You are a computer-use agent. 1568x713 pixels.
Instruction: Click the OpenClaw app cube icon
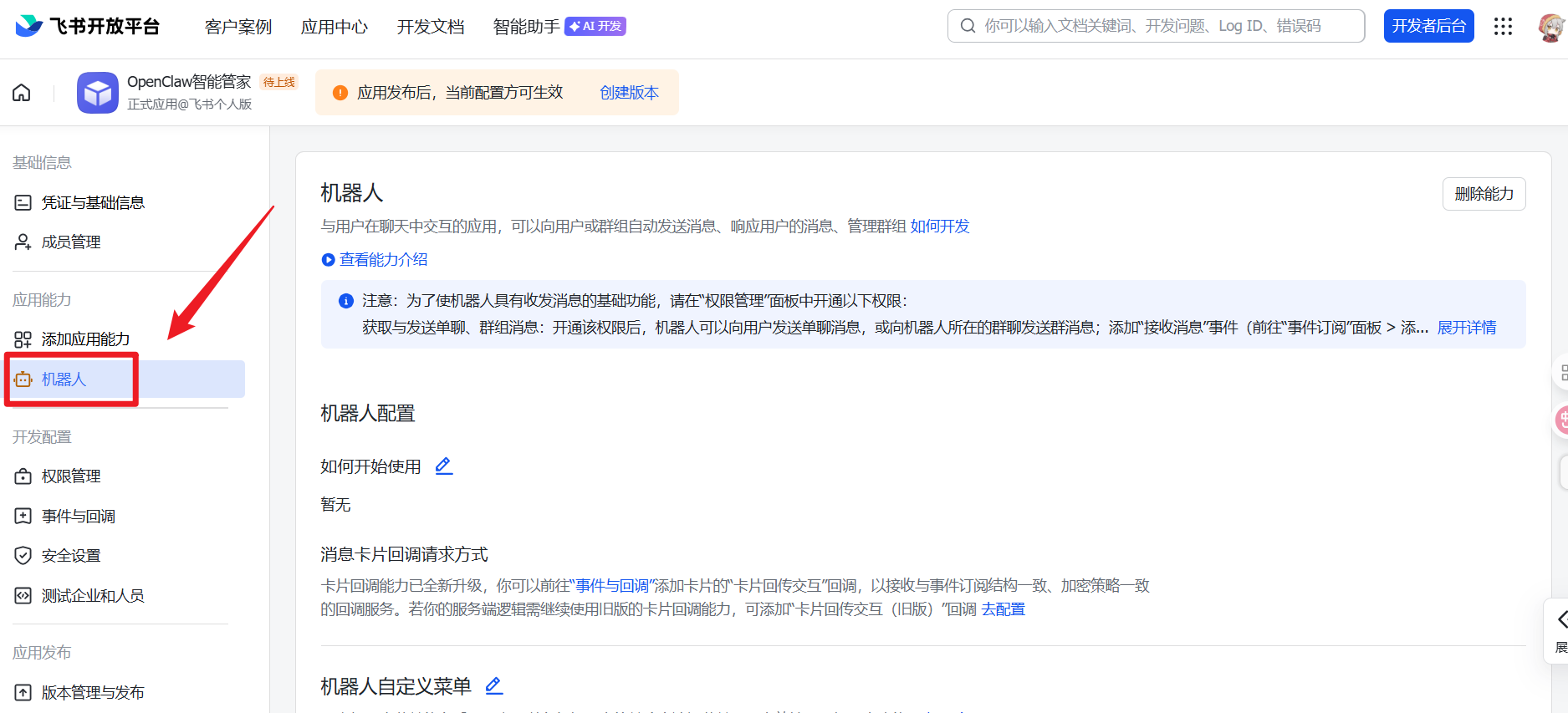point(98,93)
